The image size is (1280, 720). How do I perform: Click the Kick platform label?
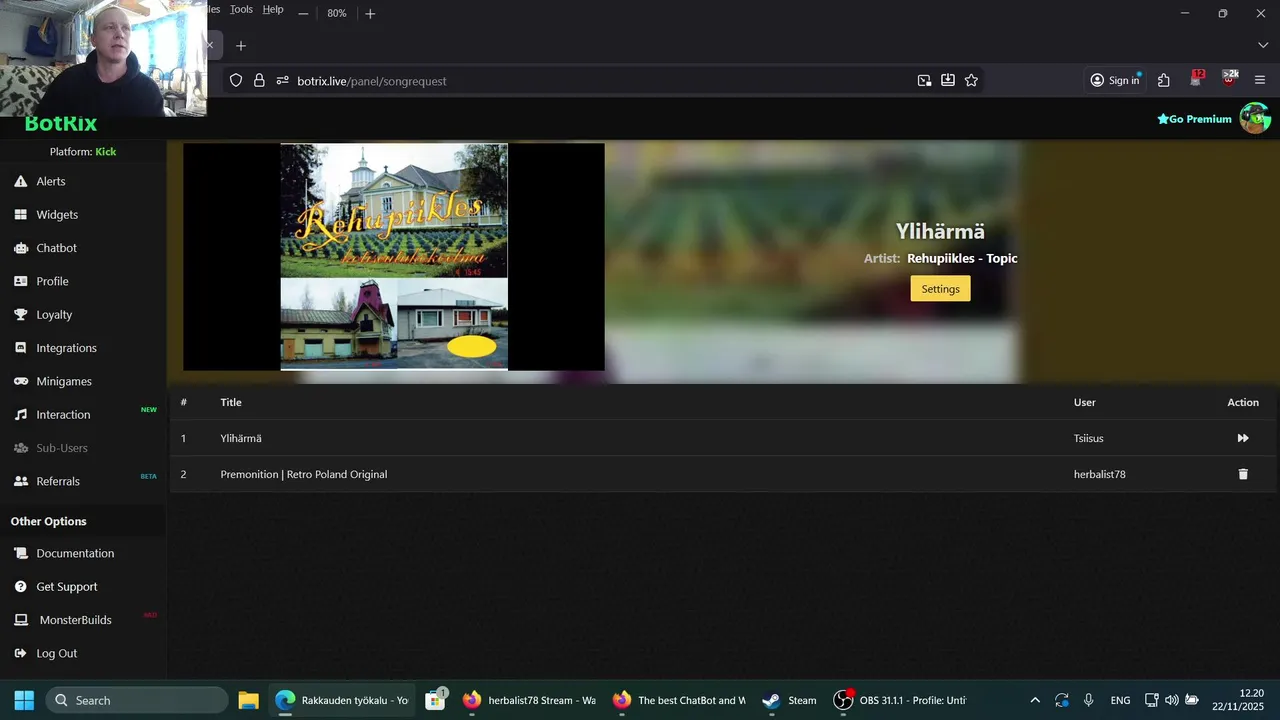coord(106,152)
